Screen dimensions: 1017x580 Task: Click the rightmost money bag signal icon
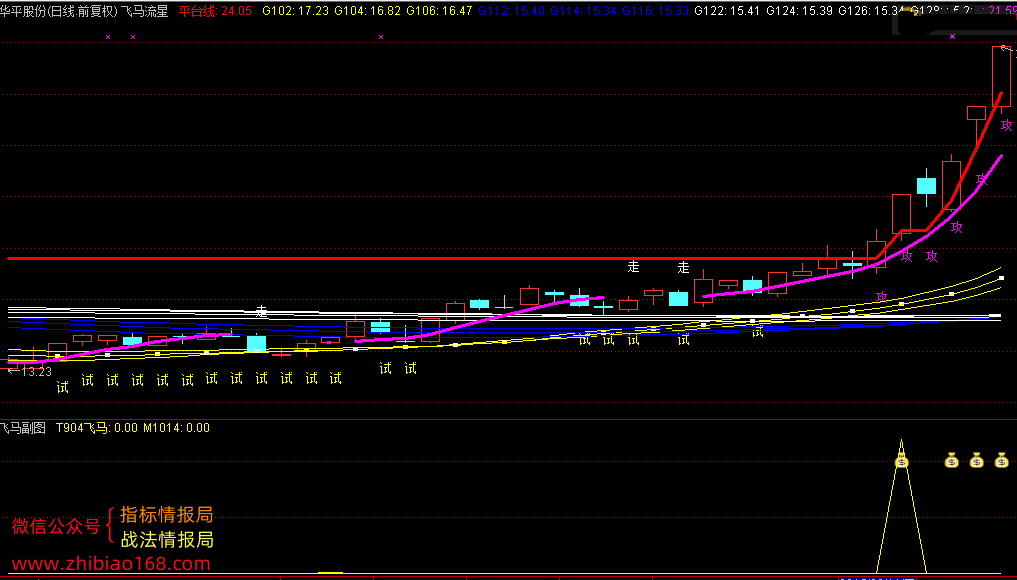pyautogui.click(x=1001, y=460)
